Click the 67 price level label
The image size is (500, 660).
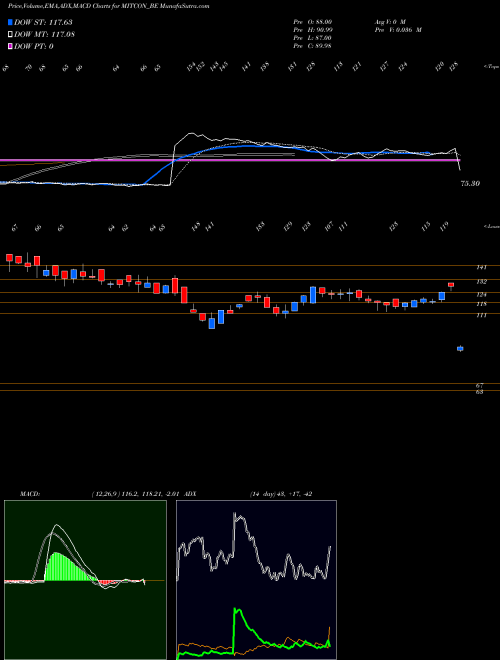point(481,385)
